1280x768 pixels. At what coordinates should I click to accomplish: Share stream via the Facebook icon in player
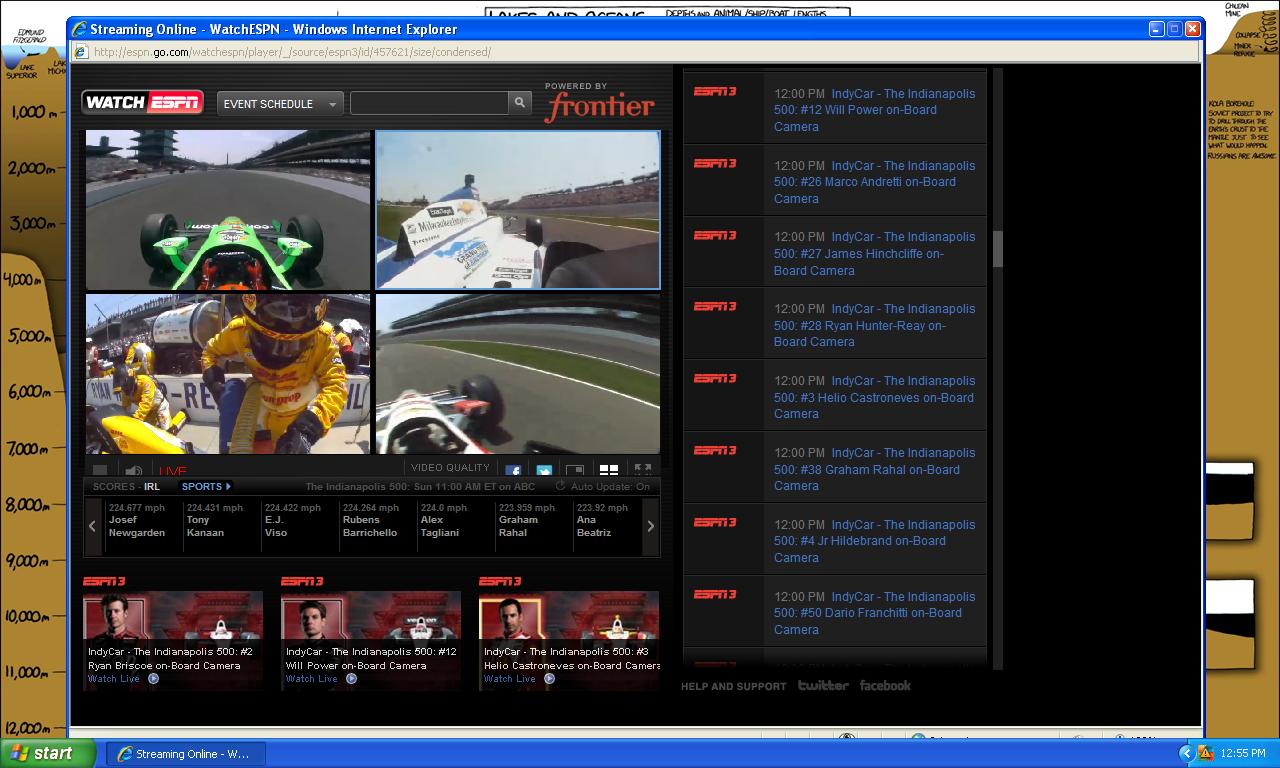click(513, 470)
